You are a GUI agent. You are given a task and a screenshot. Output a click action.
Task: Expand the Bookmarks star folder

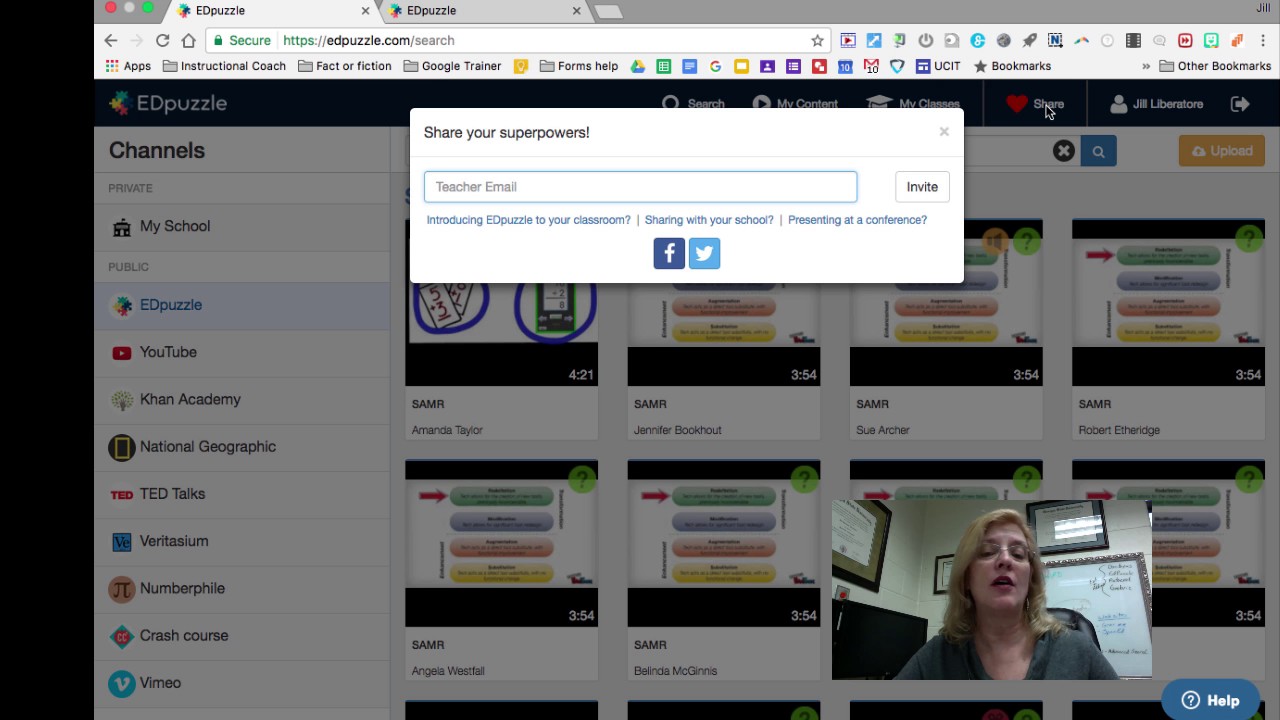click(x=1012, y=66)
